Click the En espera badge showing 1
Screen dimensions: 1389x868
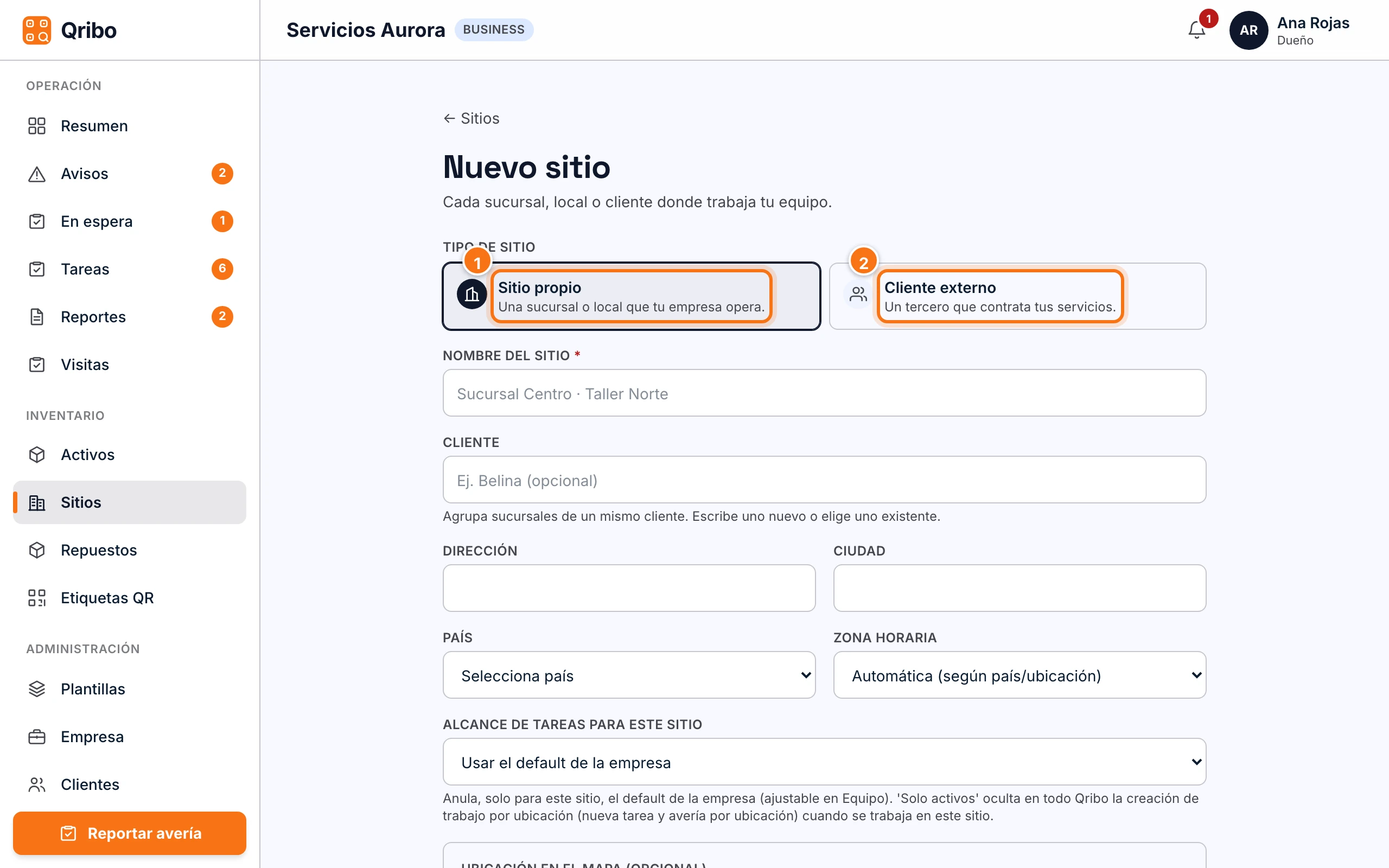[222, 221]
